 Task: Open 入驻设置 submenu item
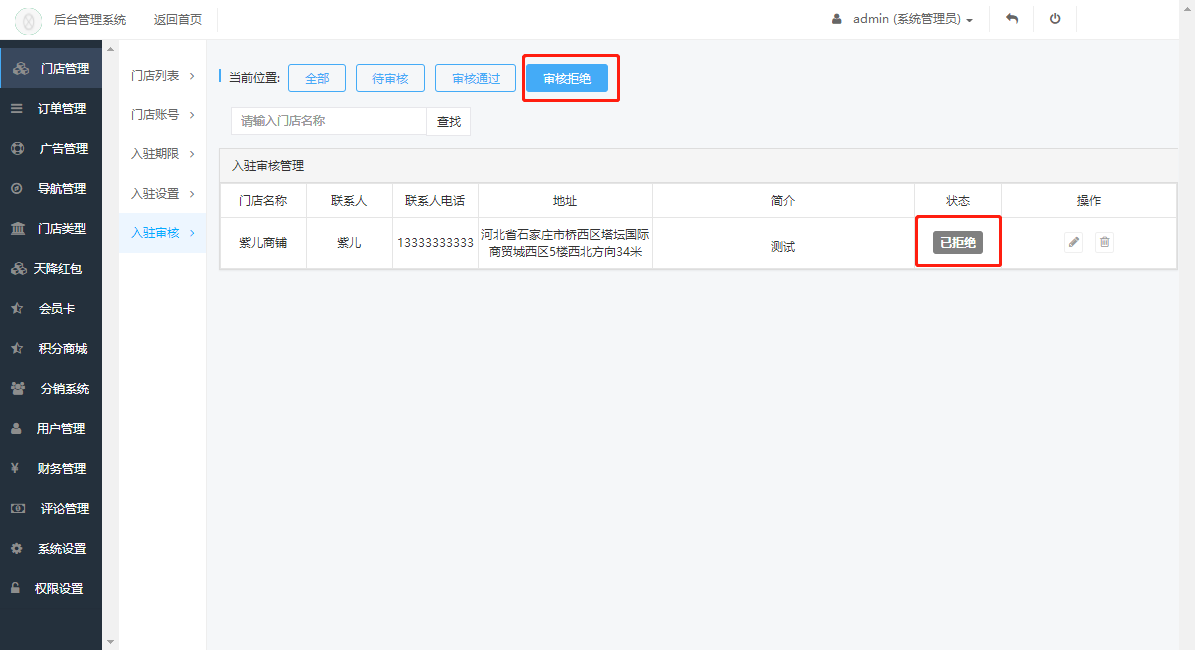click(162, 194)
